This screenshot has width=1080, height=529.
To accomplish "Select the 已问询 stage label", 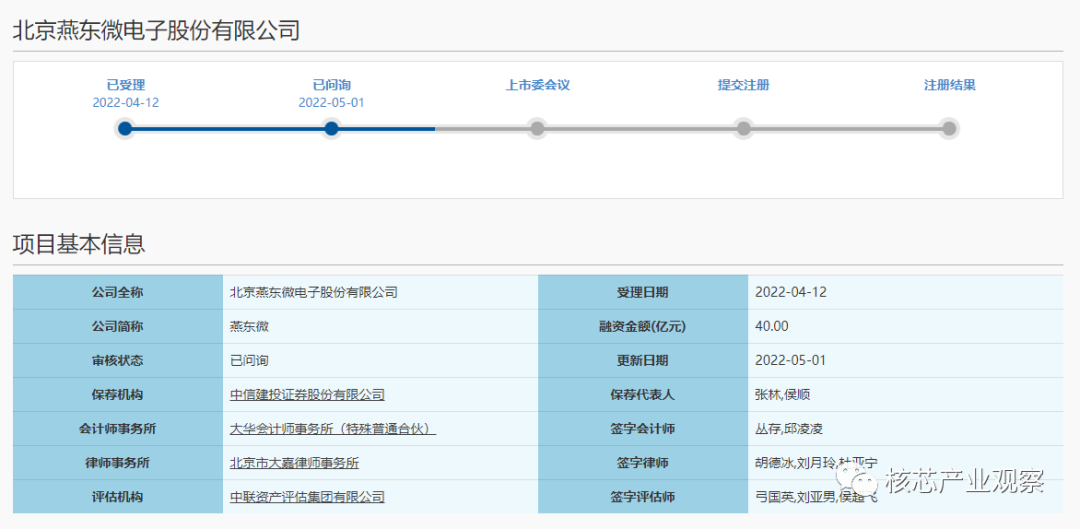I will pos(331,85).
